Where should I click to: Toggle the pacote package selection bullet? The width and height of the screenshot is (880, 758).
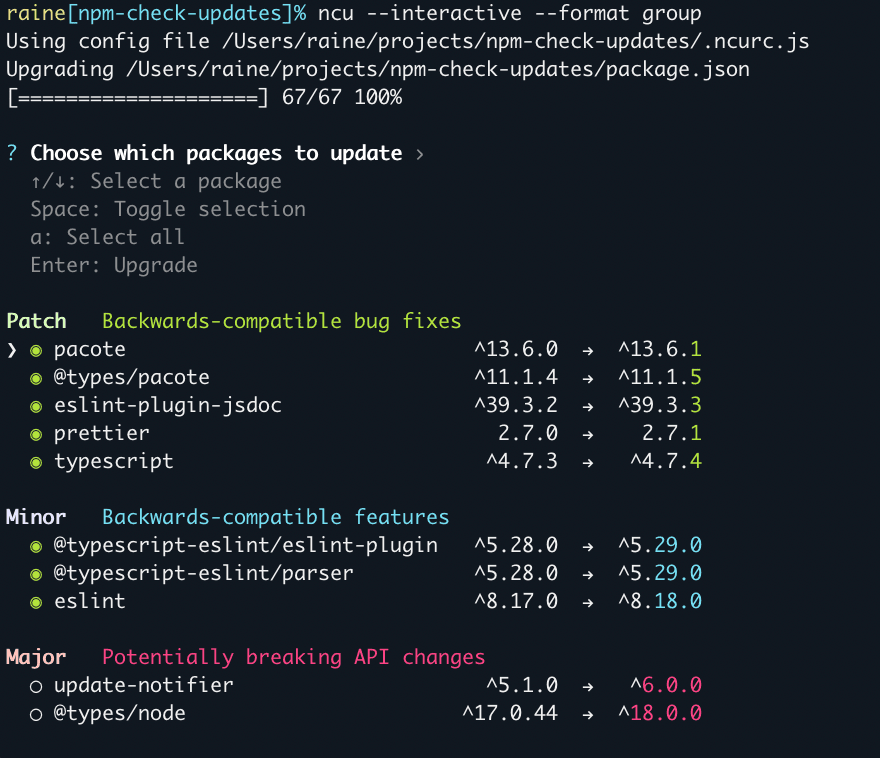pyautogui.click(x=36, y=351)
